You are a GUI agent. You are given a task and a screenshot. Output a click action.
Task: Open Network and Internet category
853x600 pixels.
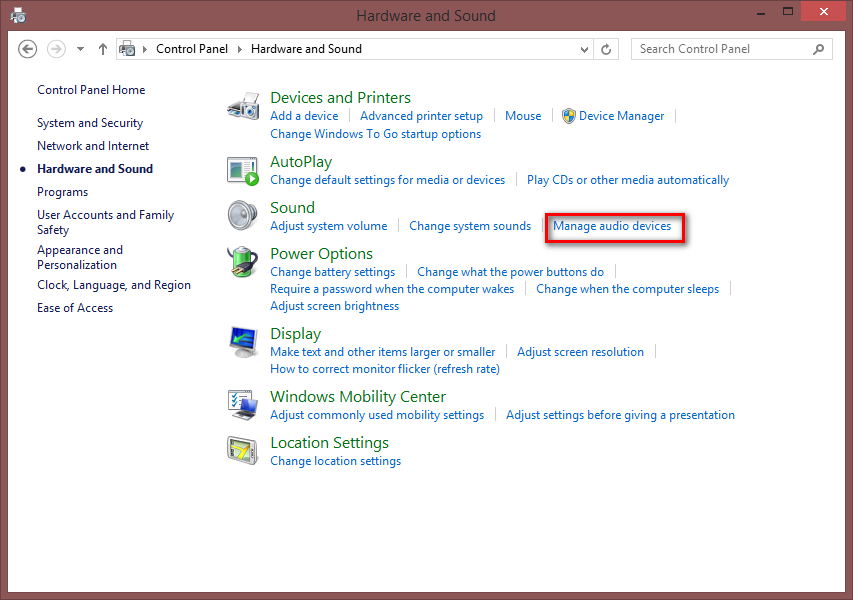coord(93,146)
